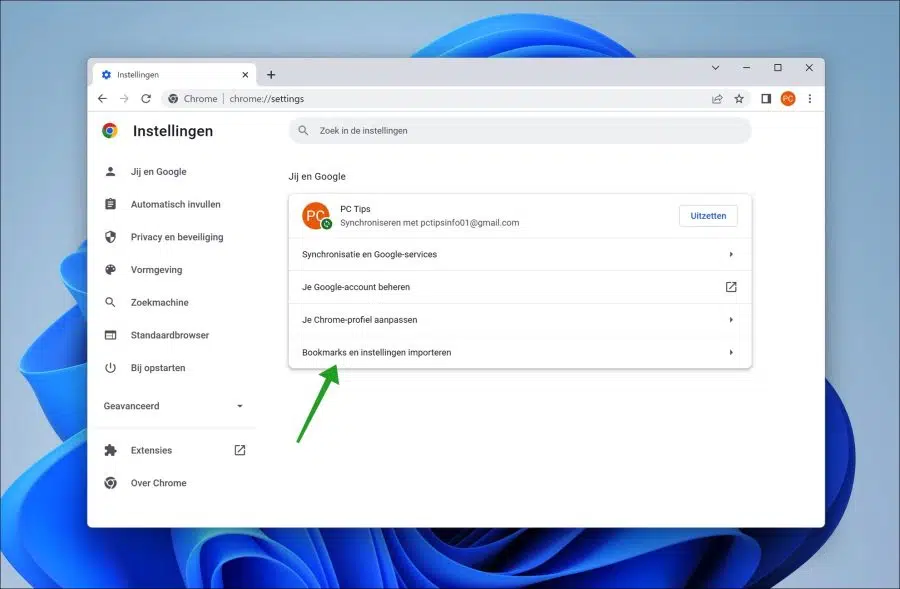The height and width of the screenshot is (589, 900).
Task: Focus the 'Zoek in de instellingen' search field
Action: click(520, 130)
